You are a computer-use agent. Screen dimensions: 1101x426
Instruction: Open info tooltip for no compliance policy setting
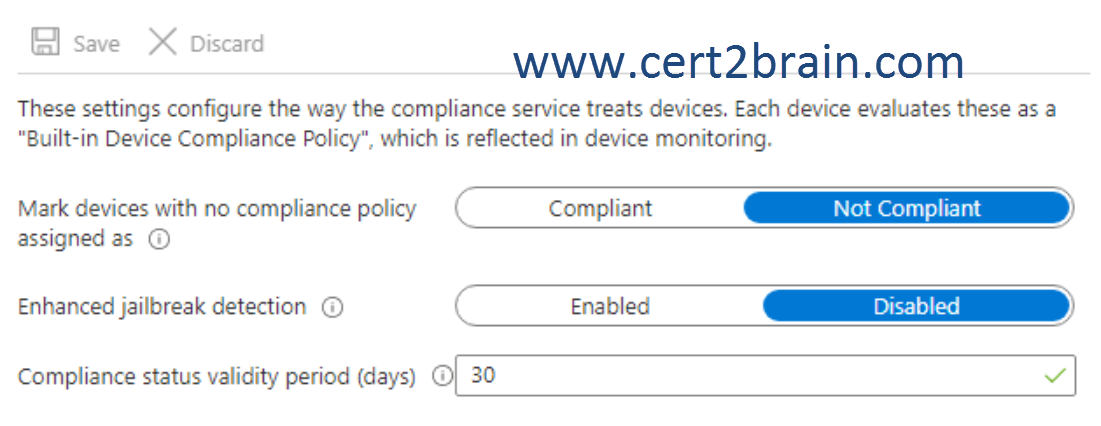pos(159,240)
